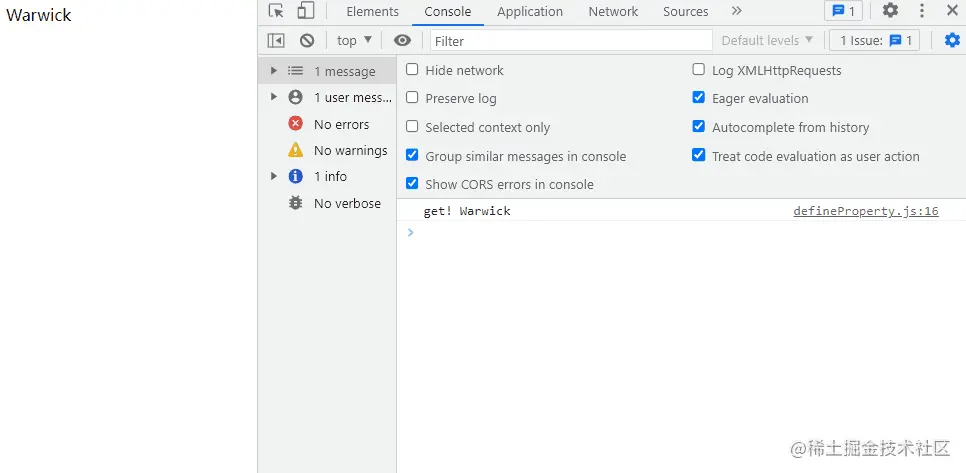This screenshot has width=966, height=473.
Task: Disable Autocomplete from history checkbox
Action: [699, 127]
